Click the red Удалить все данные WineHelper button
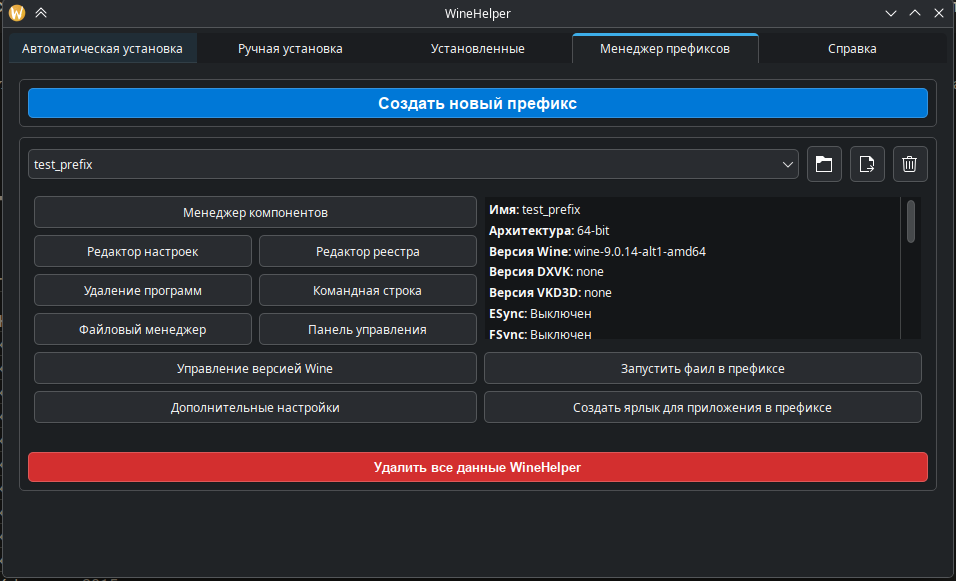This screenshot has width=956, height=581. 477,467
